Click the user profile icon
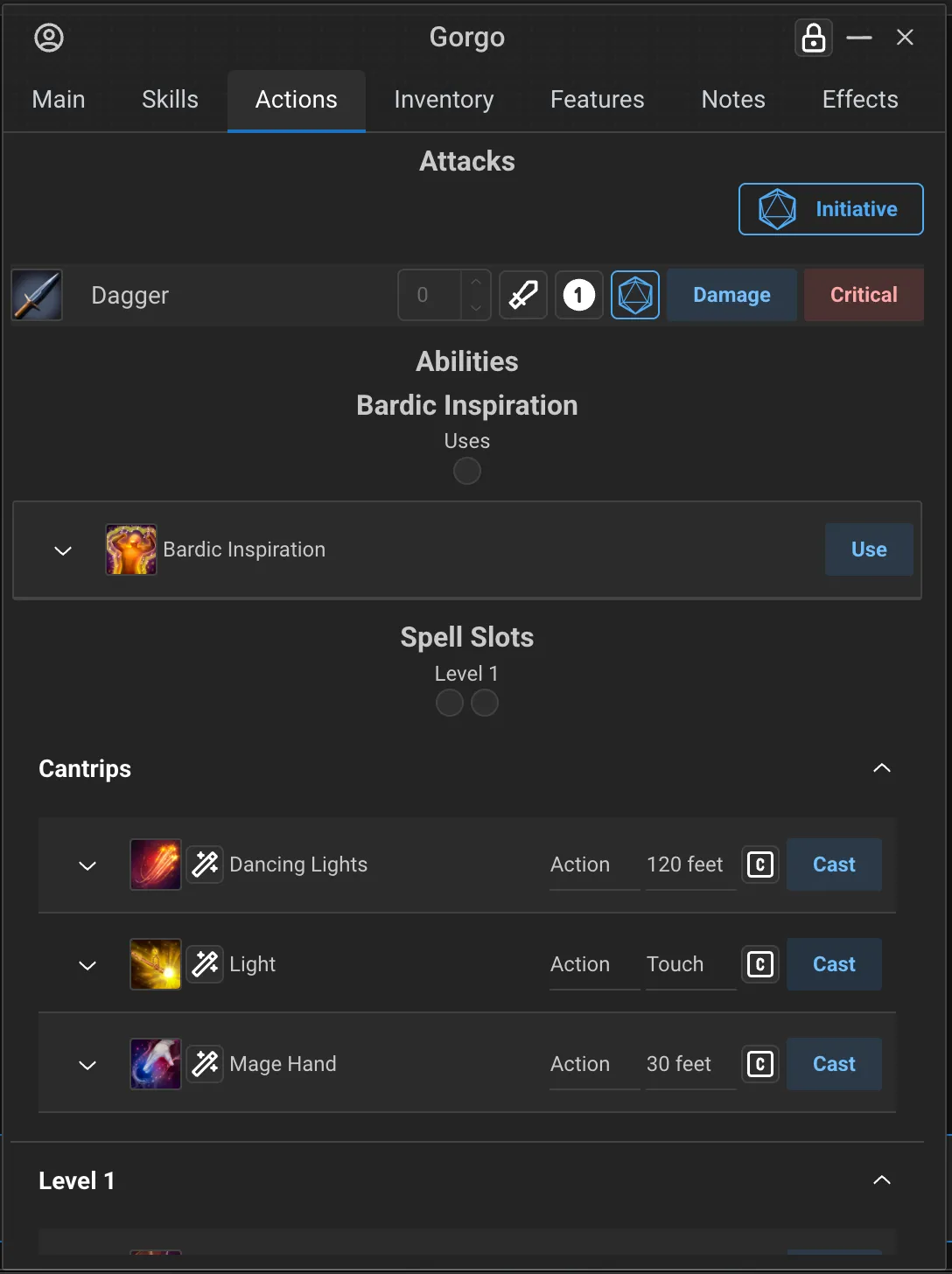This screenshot has height=1274, width=952. (x=49, y=38)
